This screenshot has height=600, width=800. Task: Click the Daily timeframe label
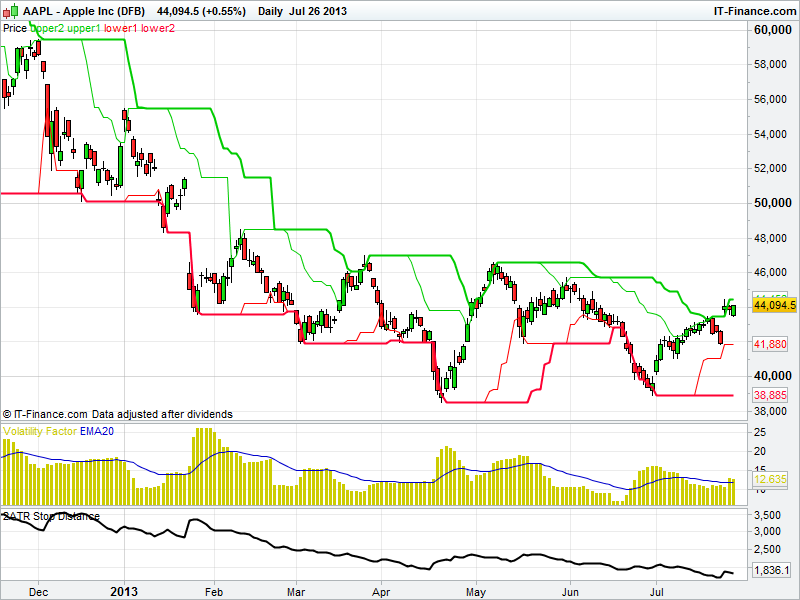270,11
